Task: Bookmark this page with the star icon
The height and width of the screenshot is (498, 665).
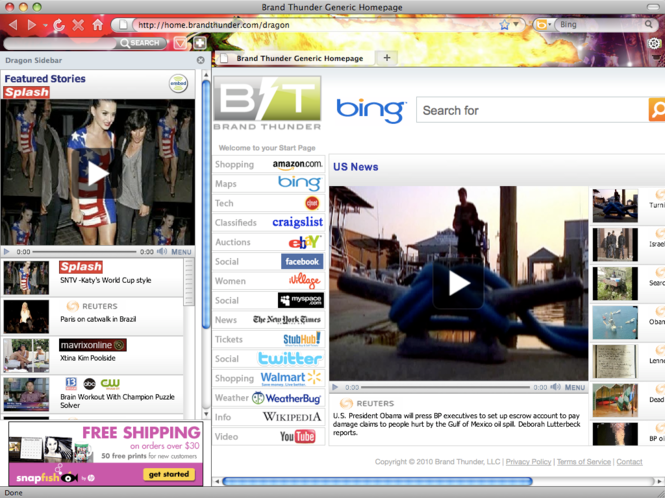Action: 504,25
